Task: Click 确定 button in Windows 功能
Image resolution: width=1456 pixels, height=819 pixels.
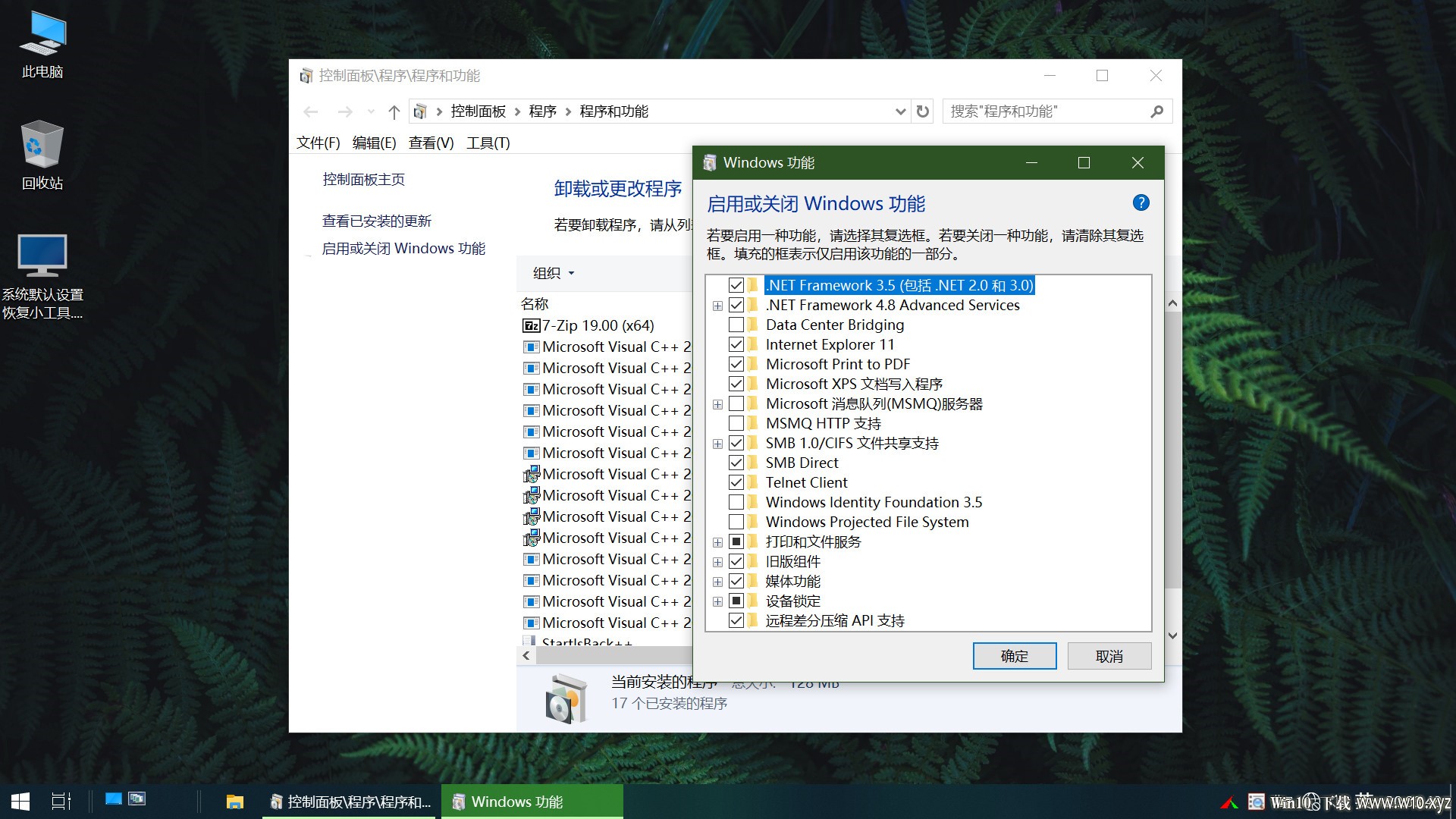Action: coord(1015,656)
